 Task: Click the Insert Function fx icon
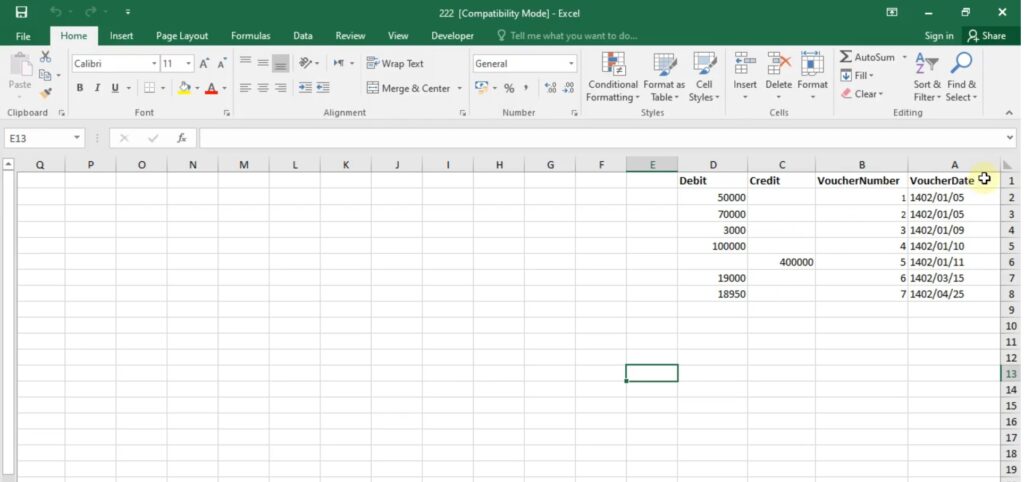click(182, 138)
